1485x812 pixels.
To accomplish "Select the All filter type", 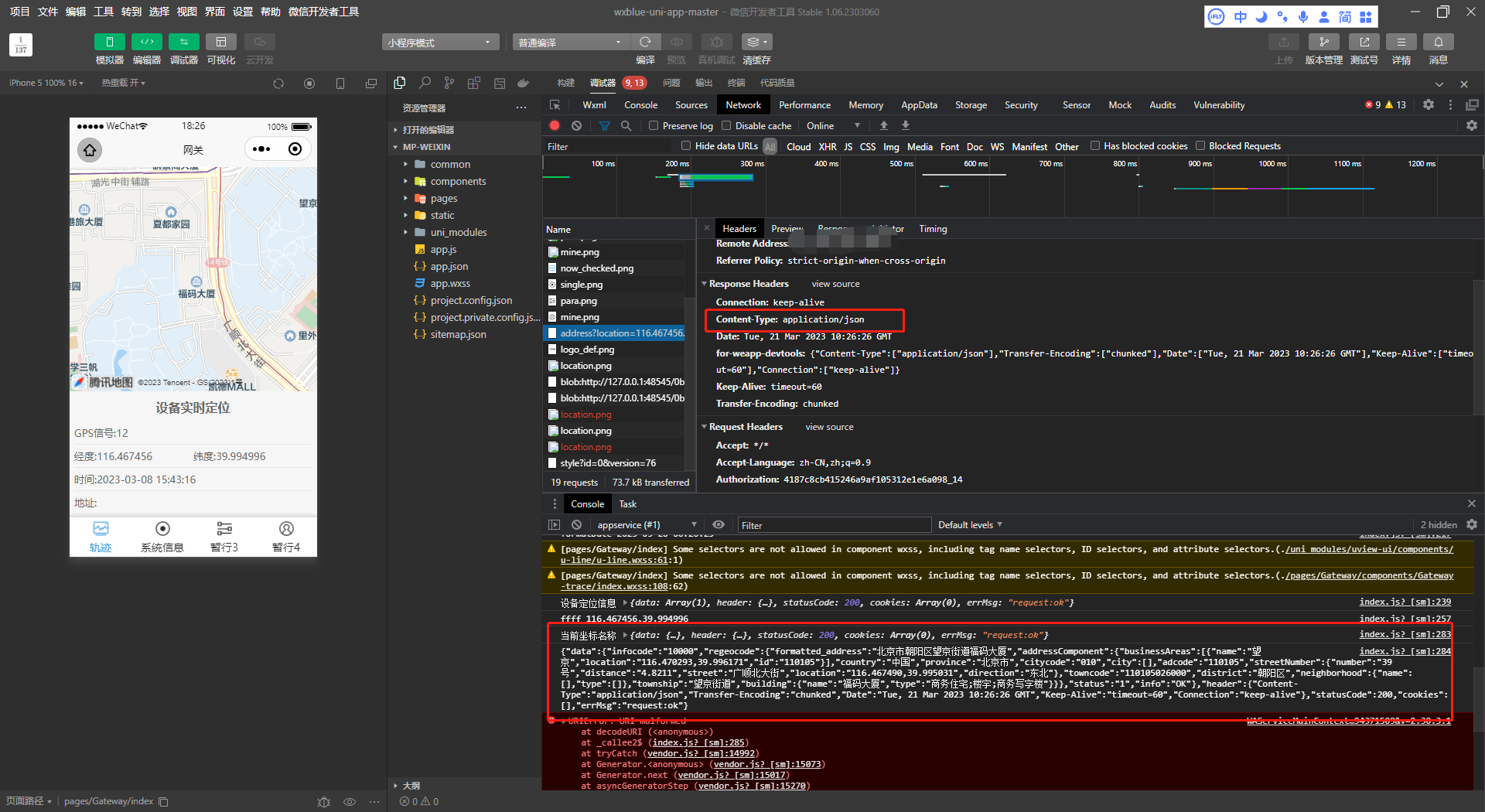I will pyautogui.click(x=770, y=146).
